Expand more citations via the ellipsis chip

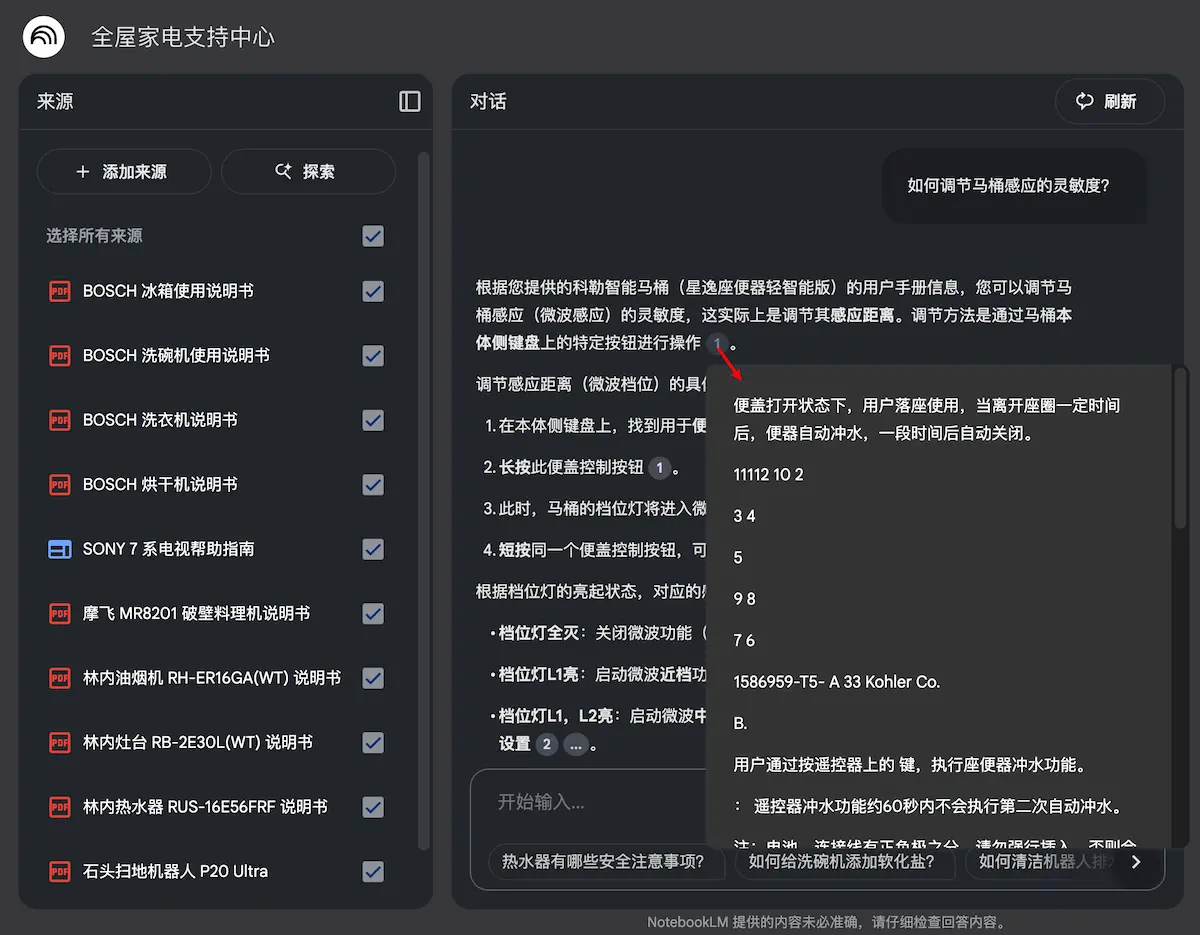coord(576,744)
